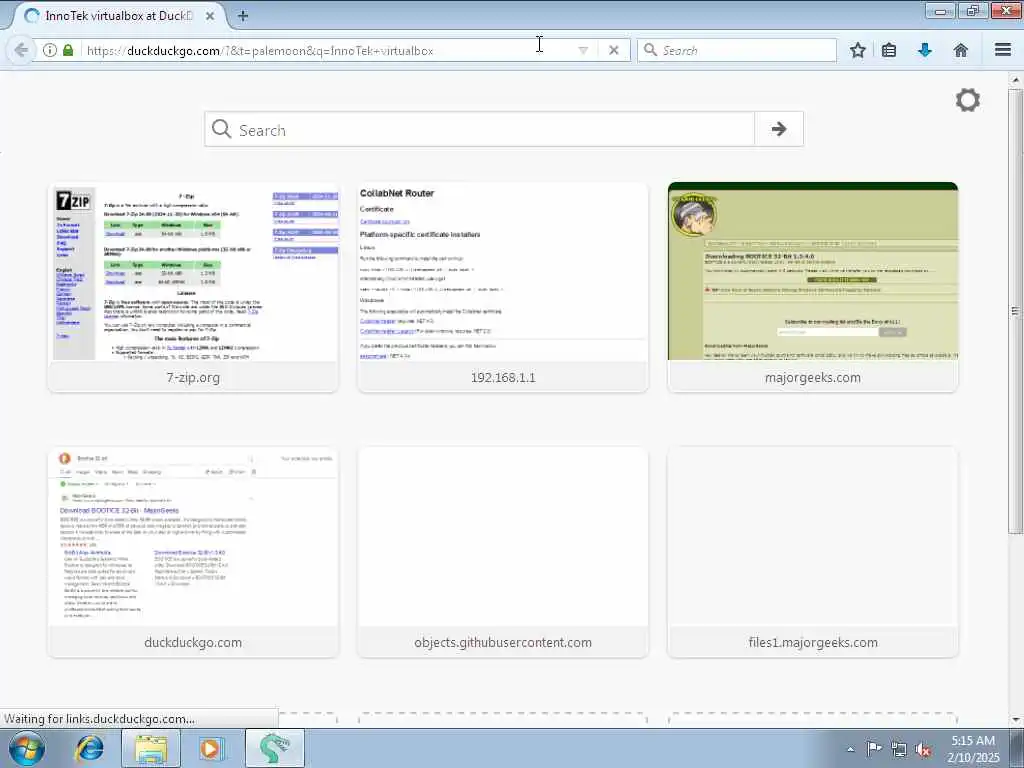
Task: Click the vertical scrollbar thumb
Action: [1015, 311]
